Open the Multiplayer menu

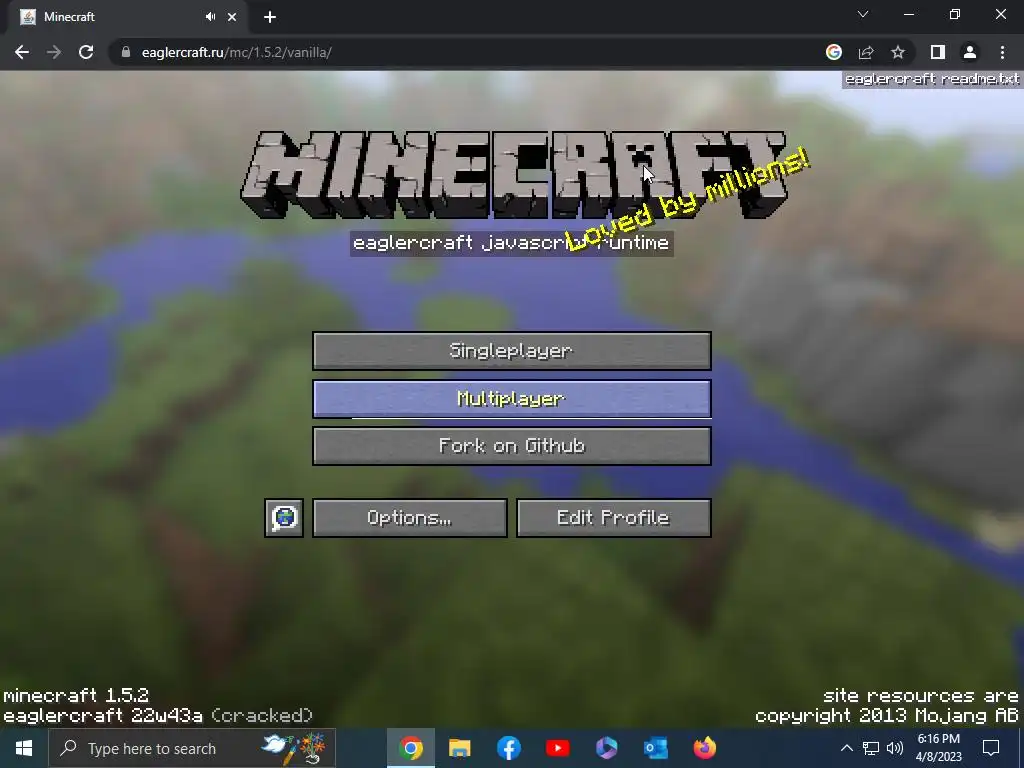point(512,399)
